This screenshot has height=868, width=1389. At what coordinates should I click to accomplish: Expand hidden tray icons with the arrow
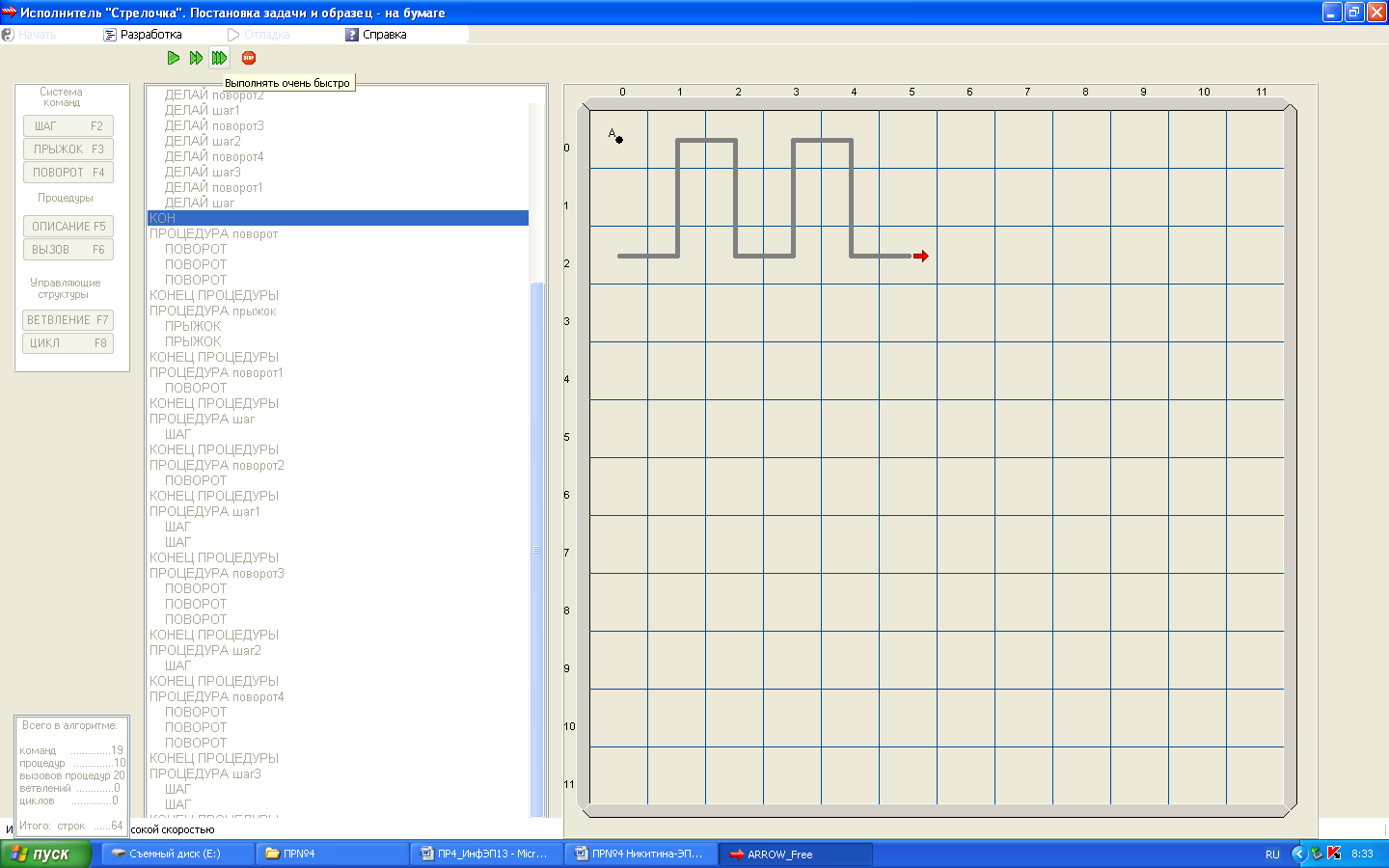point(1298,854)
